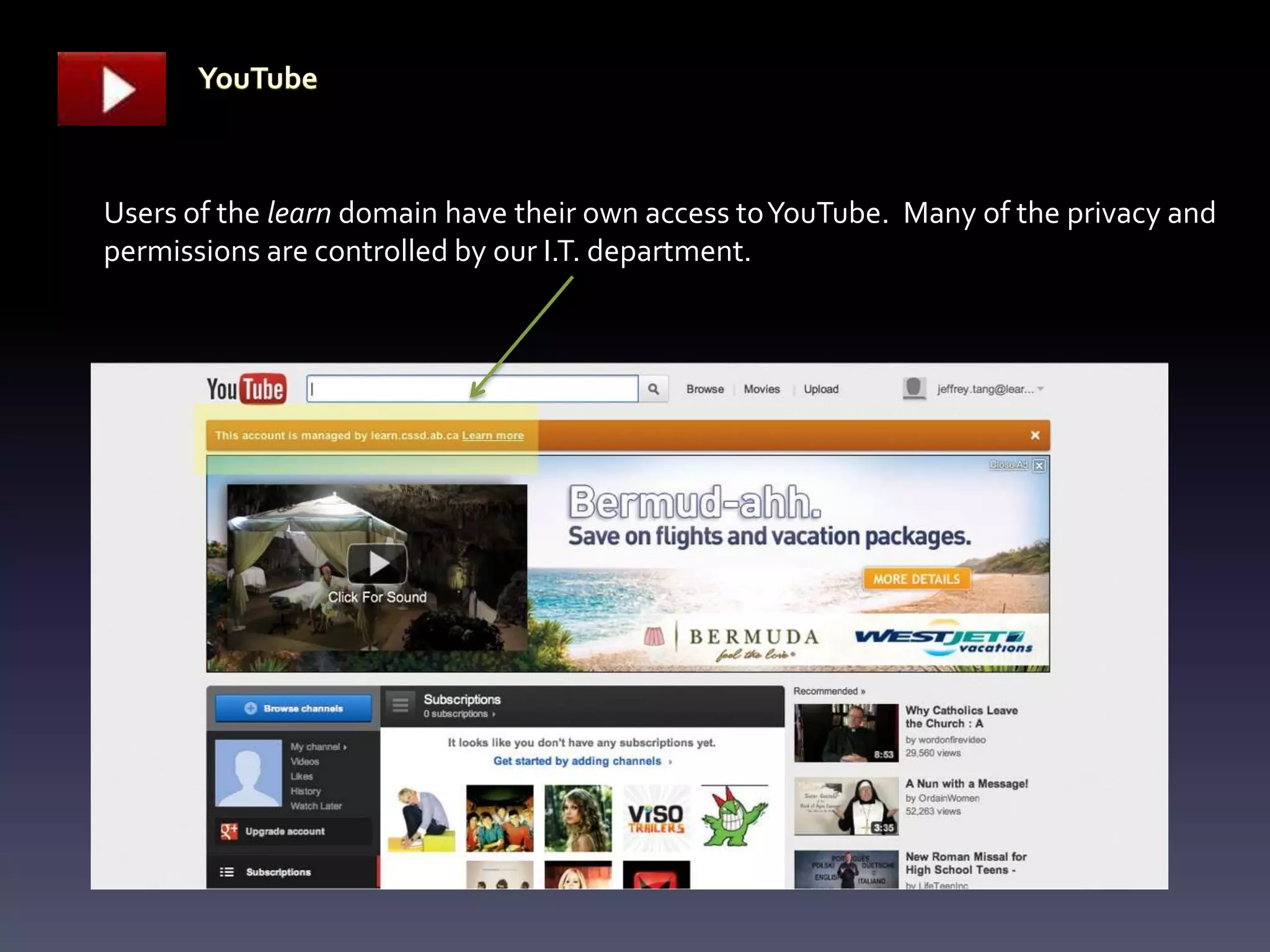
Task: Expand the 0 subscriptions arrow
Action: coord(494,714)
